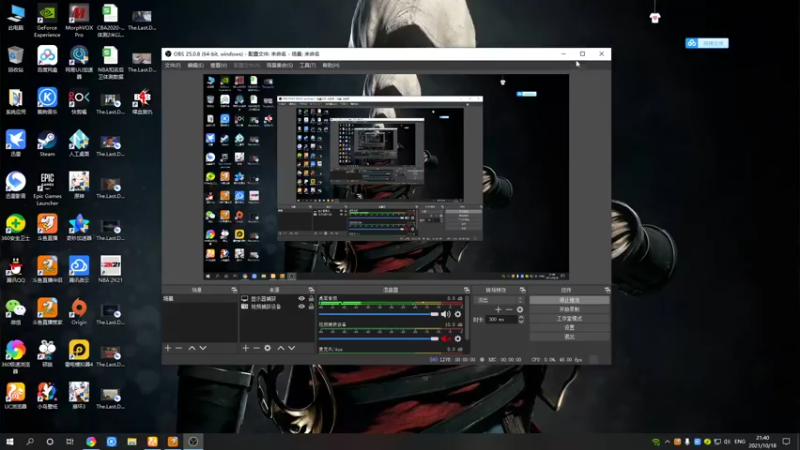Open the Windows Start menu
The height and width of the screenshot is (450, 800).
coord(10,442)
